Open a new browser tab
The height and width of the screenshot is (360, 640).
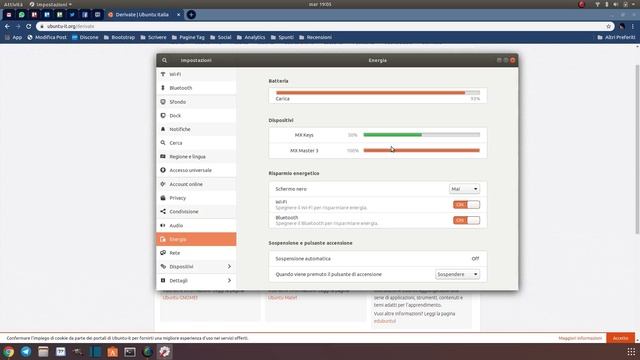191,15
